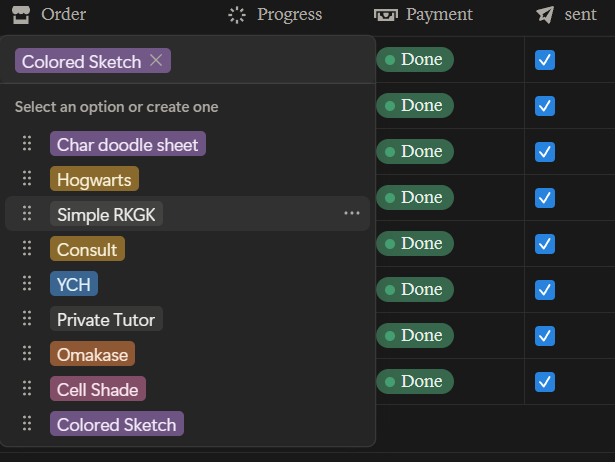
Task: Uncheck the sent checkbox in sixth row
Action: click(545, 290)
